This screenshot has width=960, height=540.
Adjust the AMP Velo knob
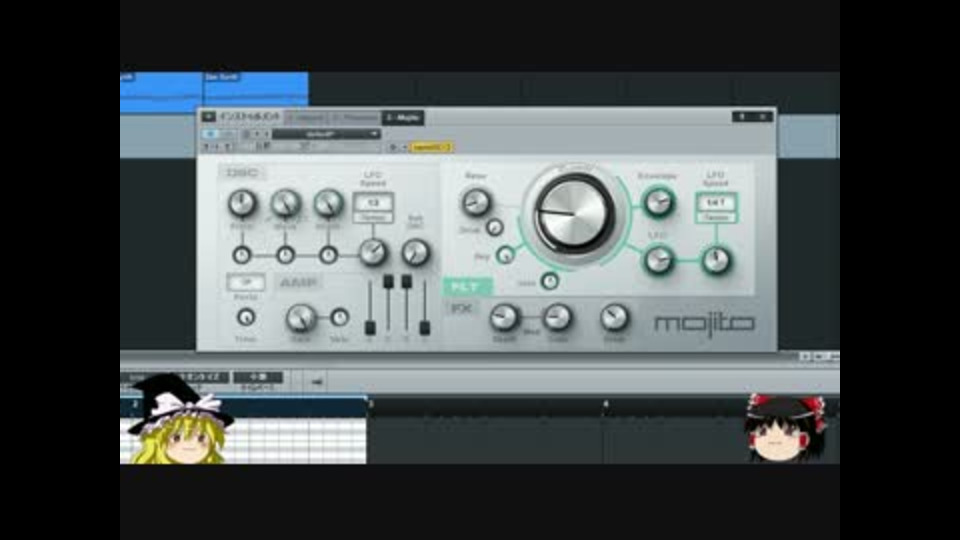point(339,317)
